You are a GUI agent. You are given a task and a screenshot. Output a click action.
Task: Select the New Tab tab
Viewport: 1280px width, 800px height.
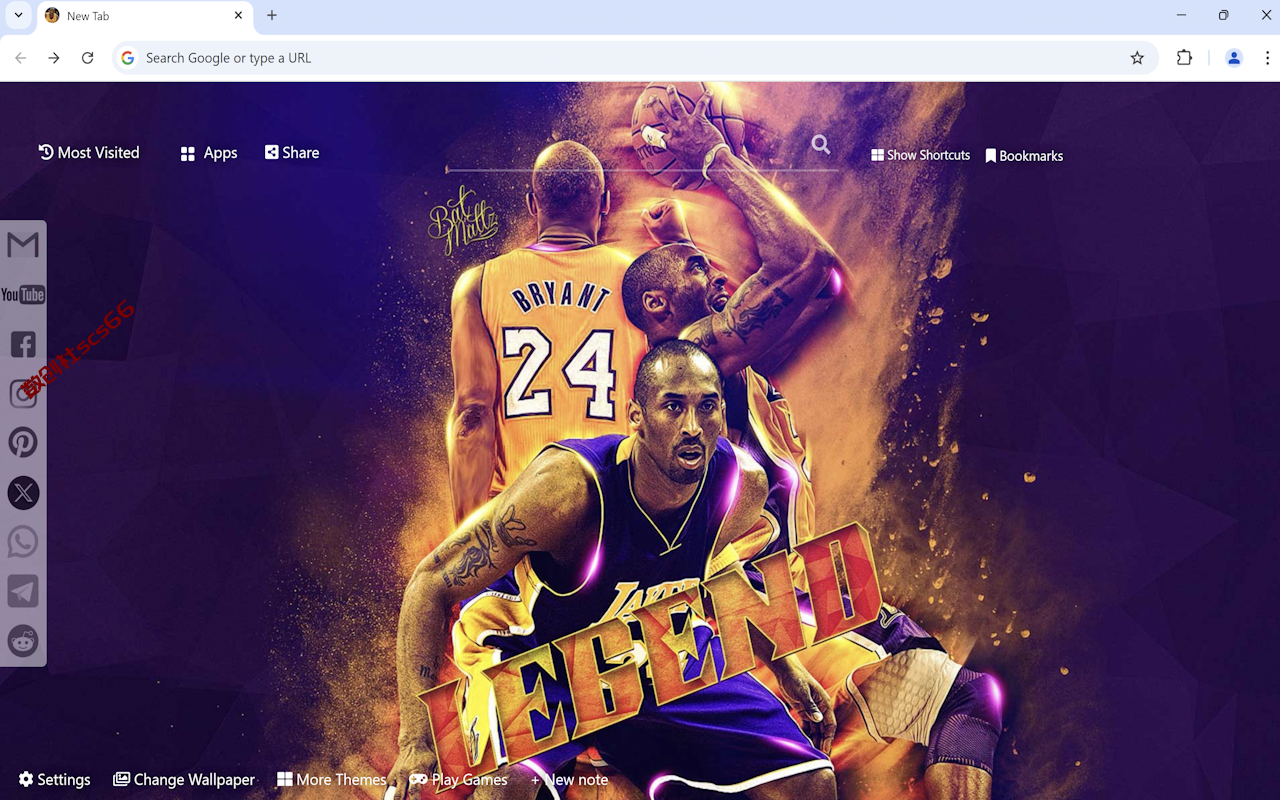(x=144, y=16)
